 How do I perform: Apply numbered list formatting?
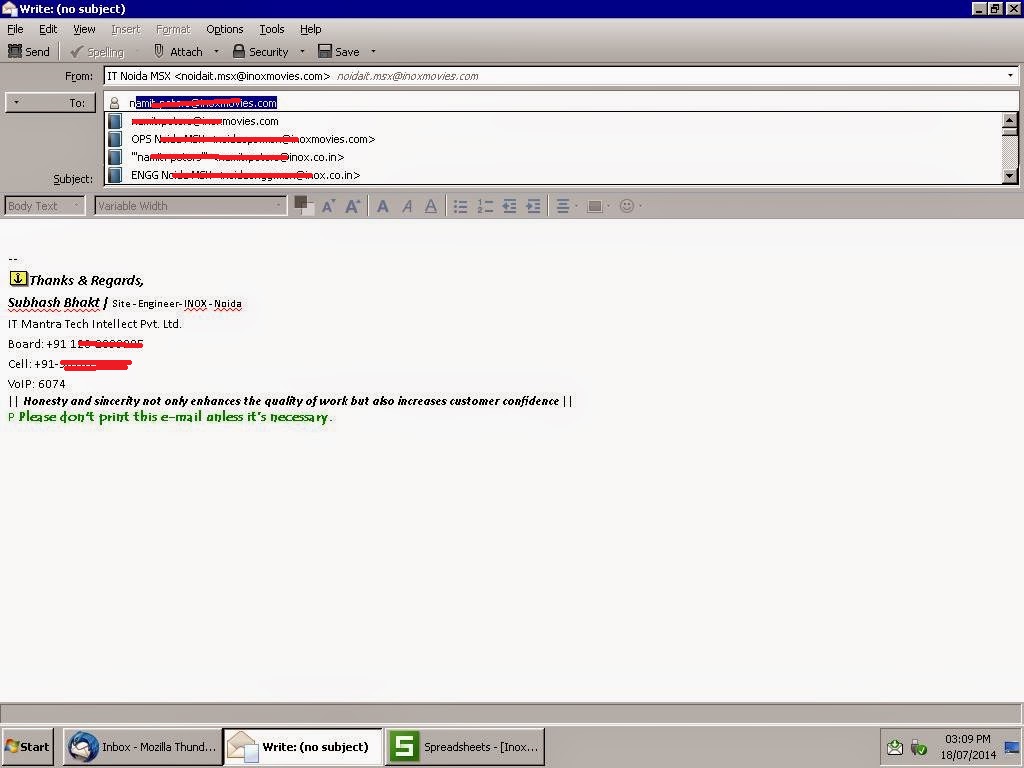click(x=484, y=205)
